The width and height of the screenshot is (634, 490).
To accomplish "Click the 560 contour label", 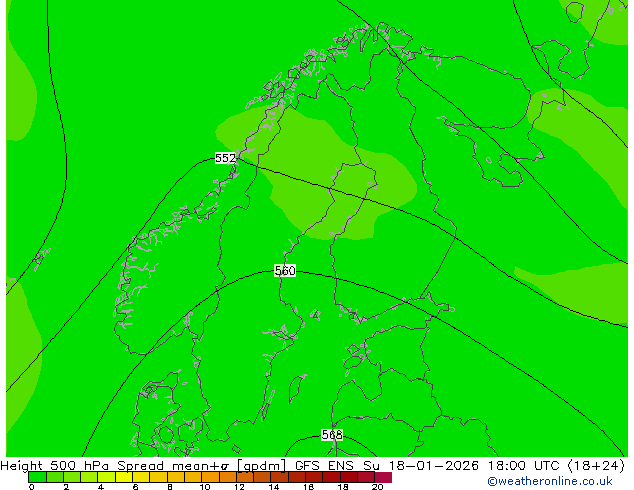I will pos(285,270).
